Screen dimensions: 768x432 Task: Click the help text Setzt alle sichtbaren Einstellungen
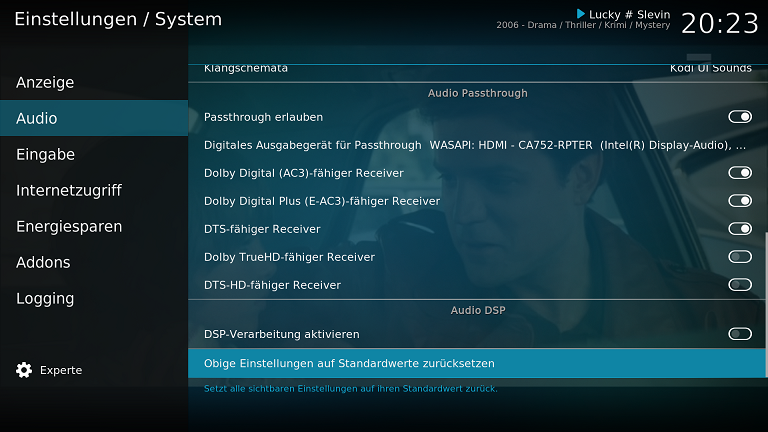tap(351, 388)
